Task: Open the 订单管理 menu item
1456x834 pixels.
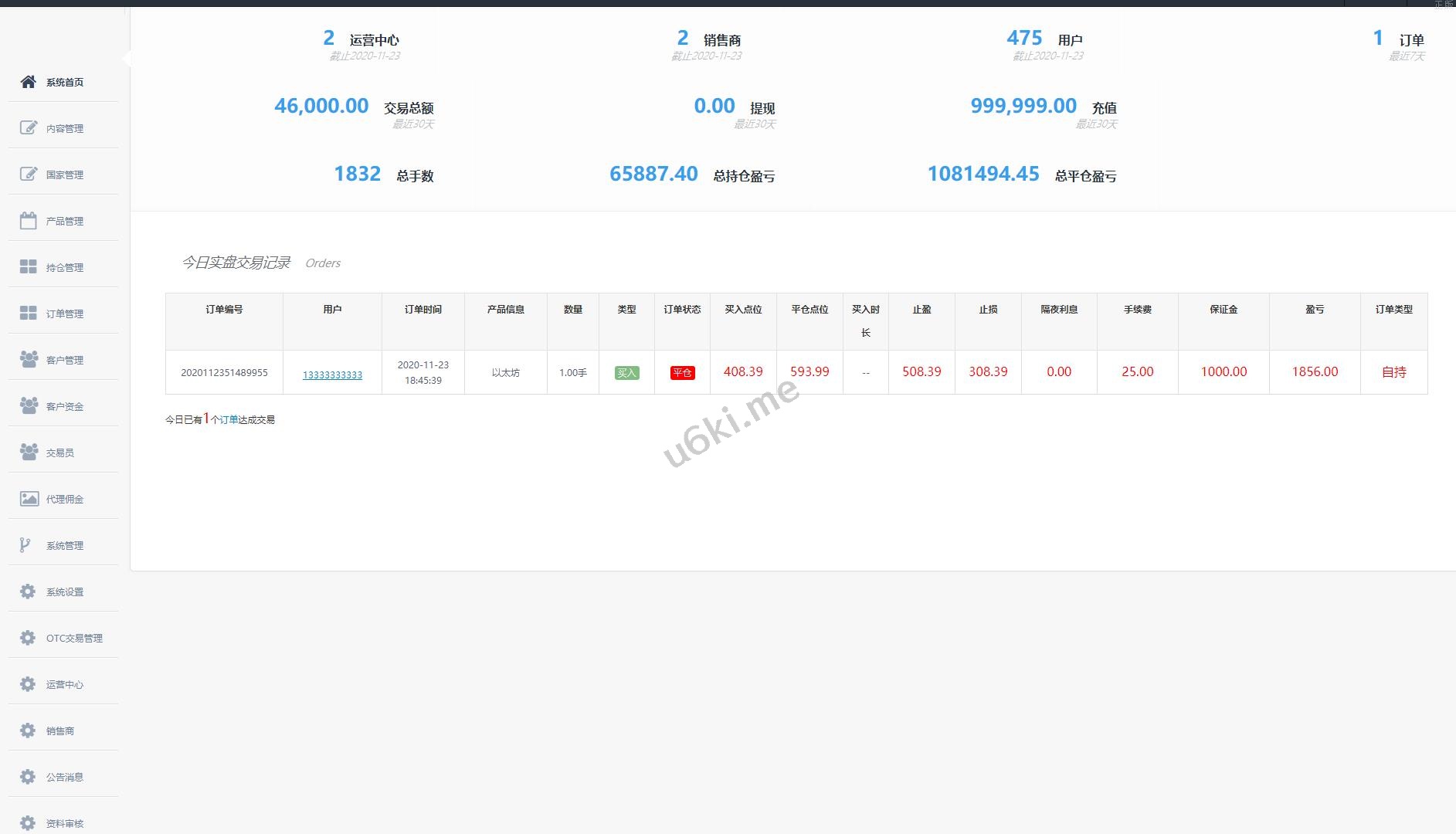Action: pos(64,314)
